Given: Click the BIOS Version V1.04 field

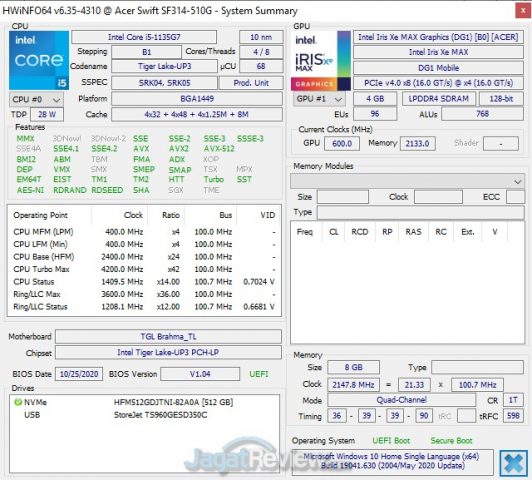Looking at the screenshot, I should pos(200,374).
